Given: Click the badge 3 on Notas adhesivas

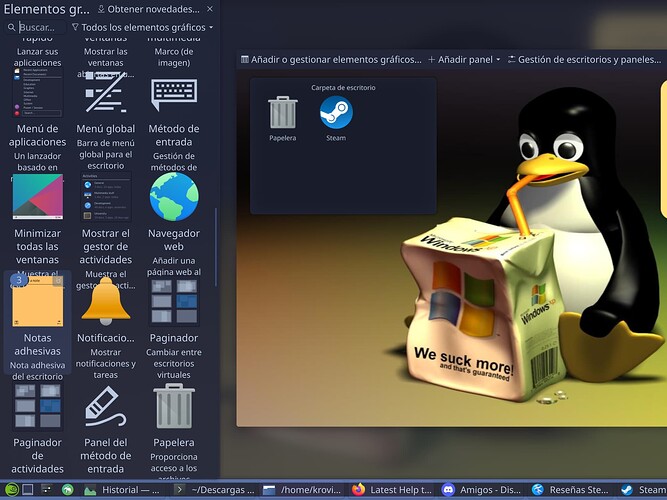Looking at the screenshot, I should (x=19, y=280).
